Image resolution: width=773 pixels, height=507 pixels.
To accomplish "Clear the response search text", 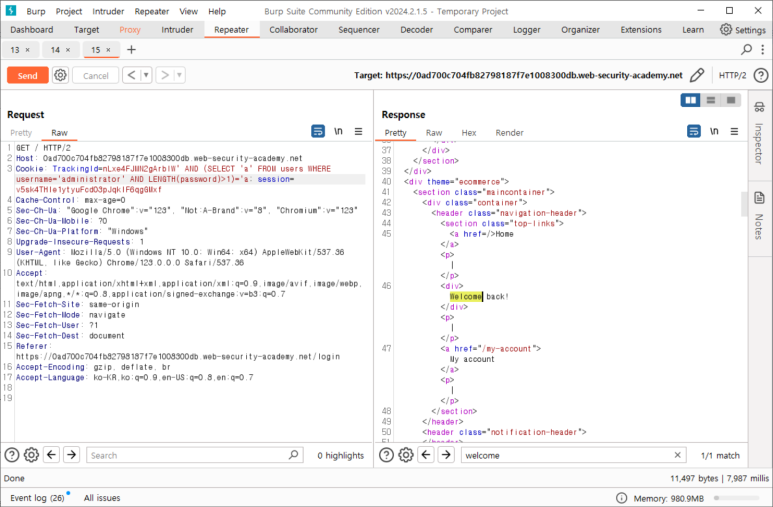I will click(x=677, y=455).
